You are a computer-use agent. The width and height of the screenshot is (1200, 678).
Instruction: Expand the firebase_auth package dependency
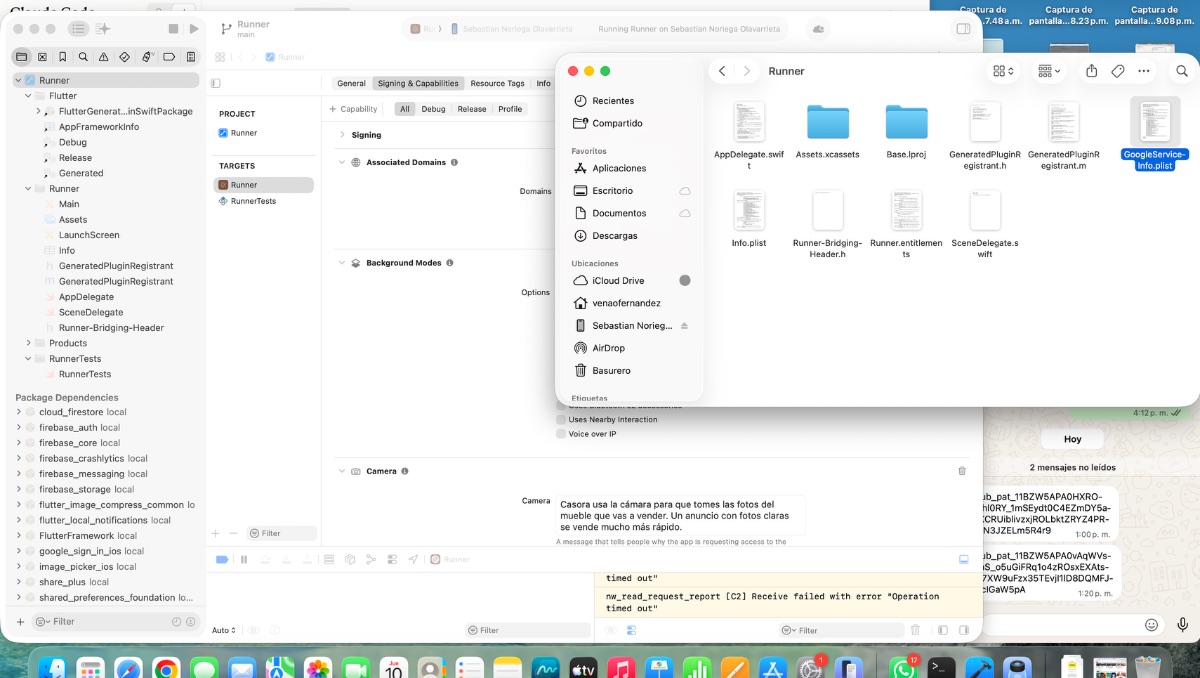click(x=18, y=427)
